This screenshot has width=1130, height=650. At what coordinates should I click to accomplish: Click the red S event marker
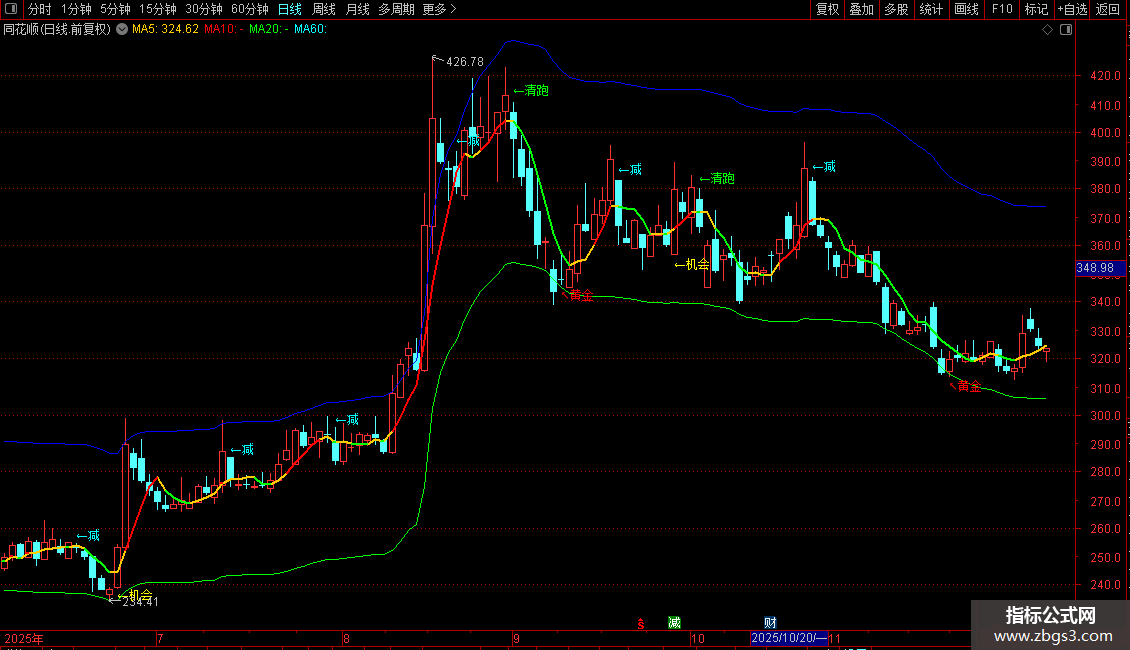(641, 623)
